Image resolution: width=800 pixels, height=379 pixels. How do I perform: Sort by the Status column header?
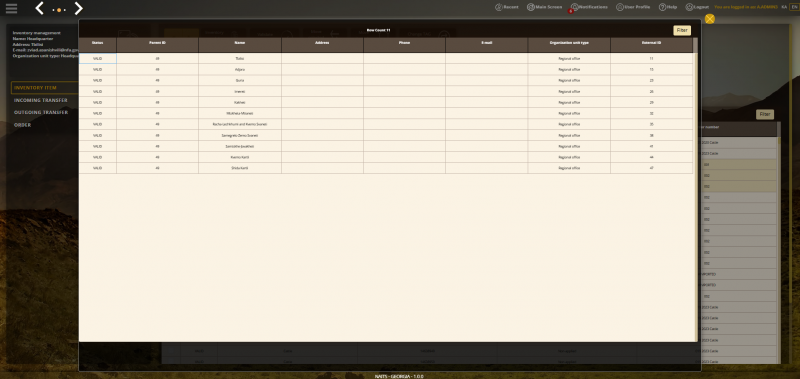pos(97,45)
